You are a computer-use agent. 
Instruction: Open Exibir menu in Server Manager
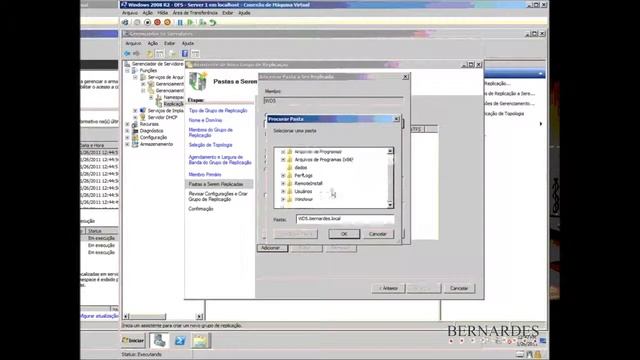(x=169, y=43)
